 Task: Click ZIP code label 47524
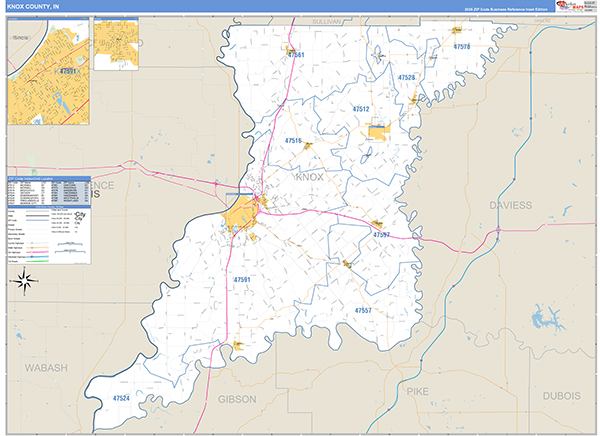pyautogui.click(x=121, y=398)
